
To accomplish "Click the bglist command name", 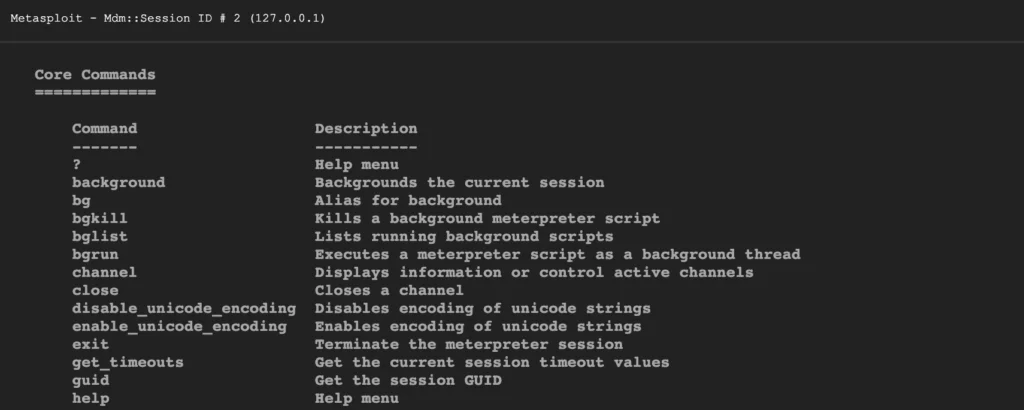I will 99,237.
